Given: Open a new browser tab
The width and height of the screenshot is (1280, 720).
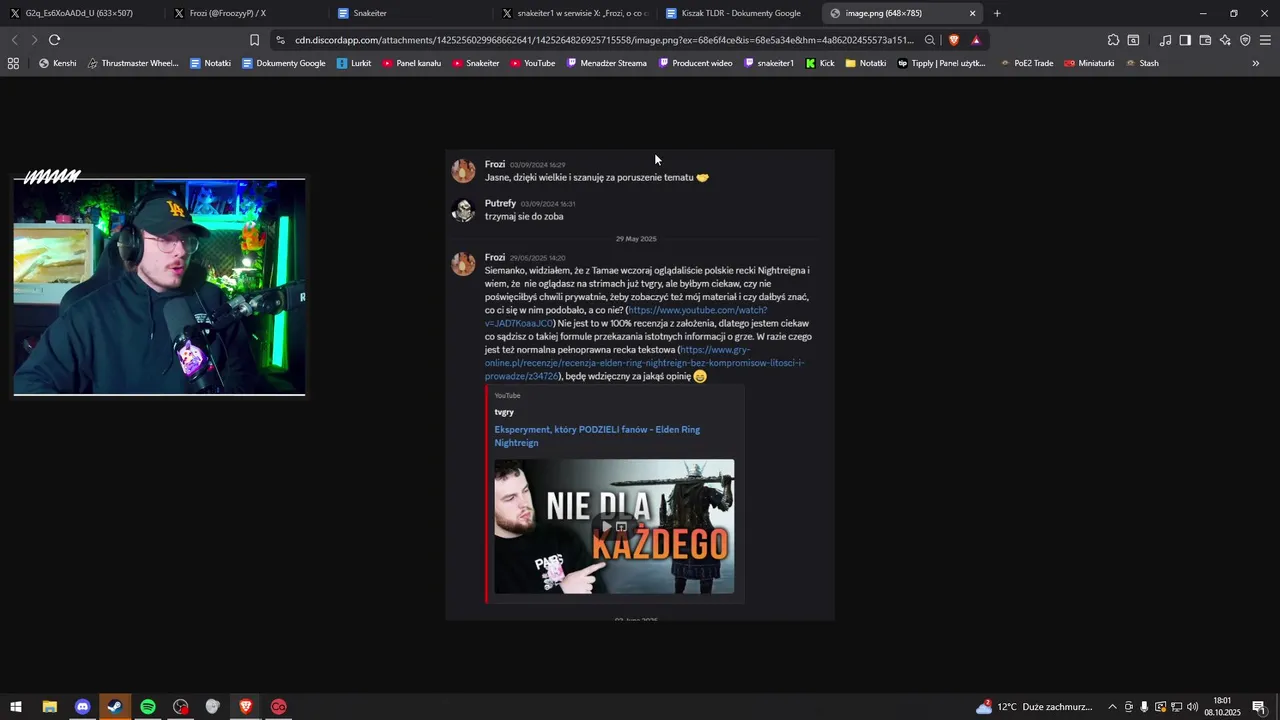Looking at the screenshot, I should tap(997, 13).
